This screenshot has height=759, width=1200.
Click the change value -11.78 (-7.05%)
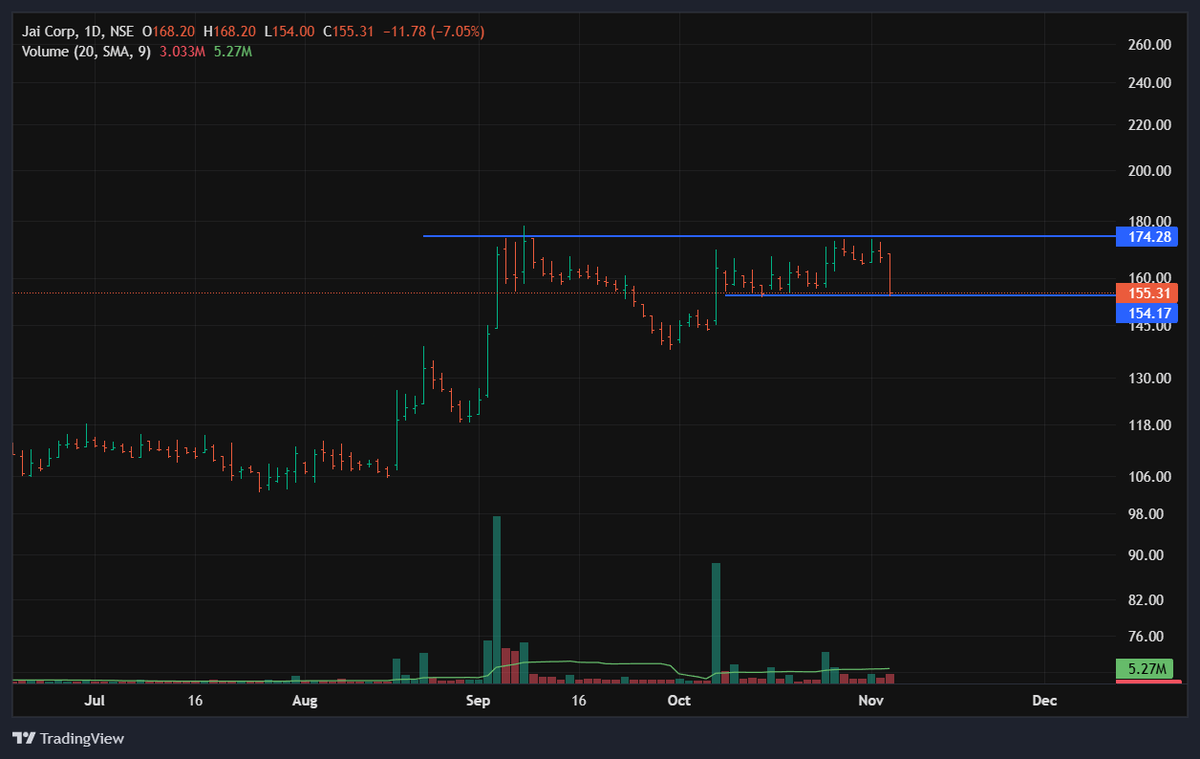coord(433,32)
